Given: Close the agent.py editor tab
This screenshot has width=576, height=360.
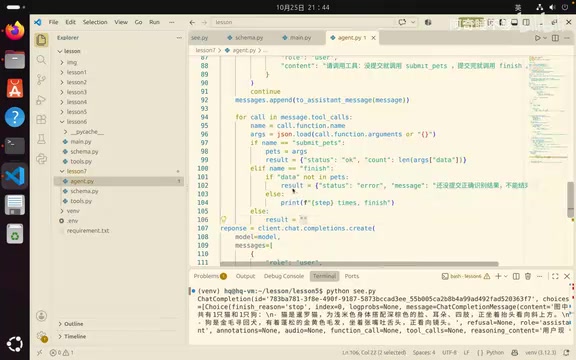Looking at the screenshot, I should tap(373, 38).
